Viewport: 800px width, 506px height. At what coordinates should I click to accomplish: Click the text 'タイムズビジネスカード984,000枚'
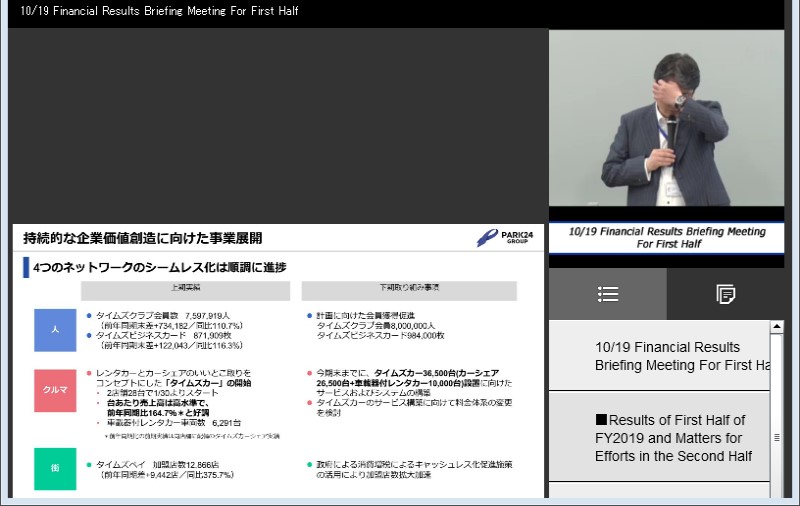click(x=380, y=336)
